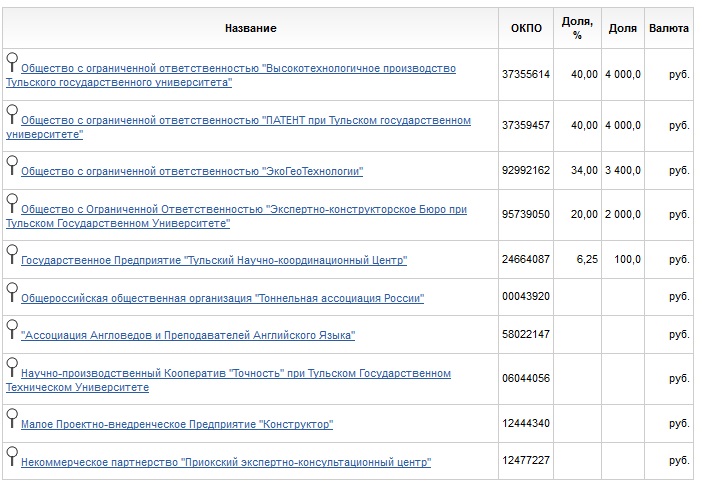Open the "ПАТЕНТ при Тульском государственном университете" link
Viewport: 702px width, 486px height.
tap(245, 121)
